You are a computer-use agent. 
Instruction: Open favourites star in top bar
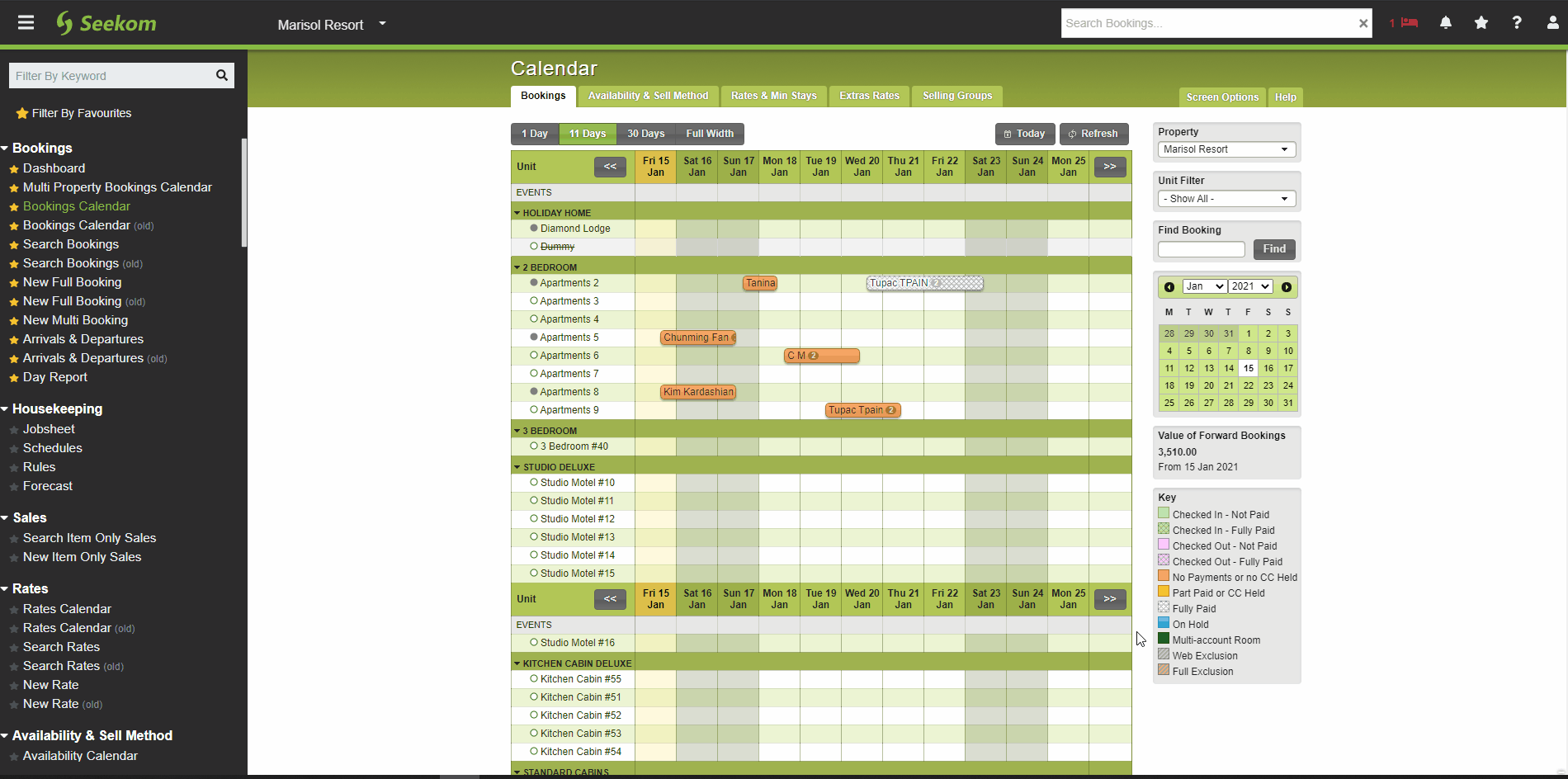(1481, 23)
